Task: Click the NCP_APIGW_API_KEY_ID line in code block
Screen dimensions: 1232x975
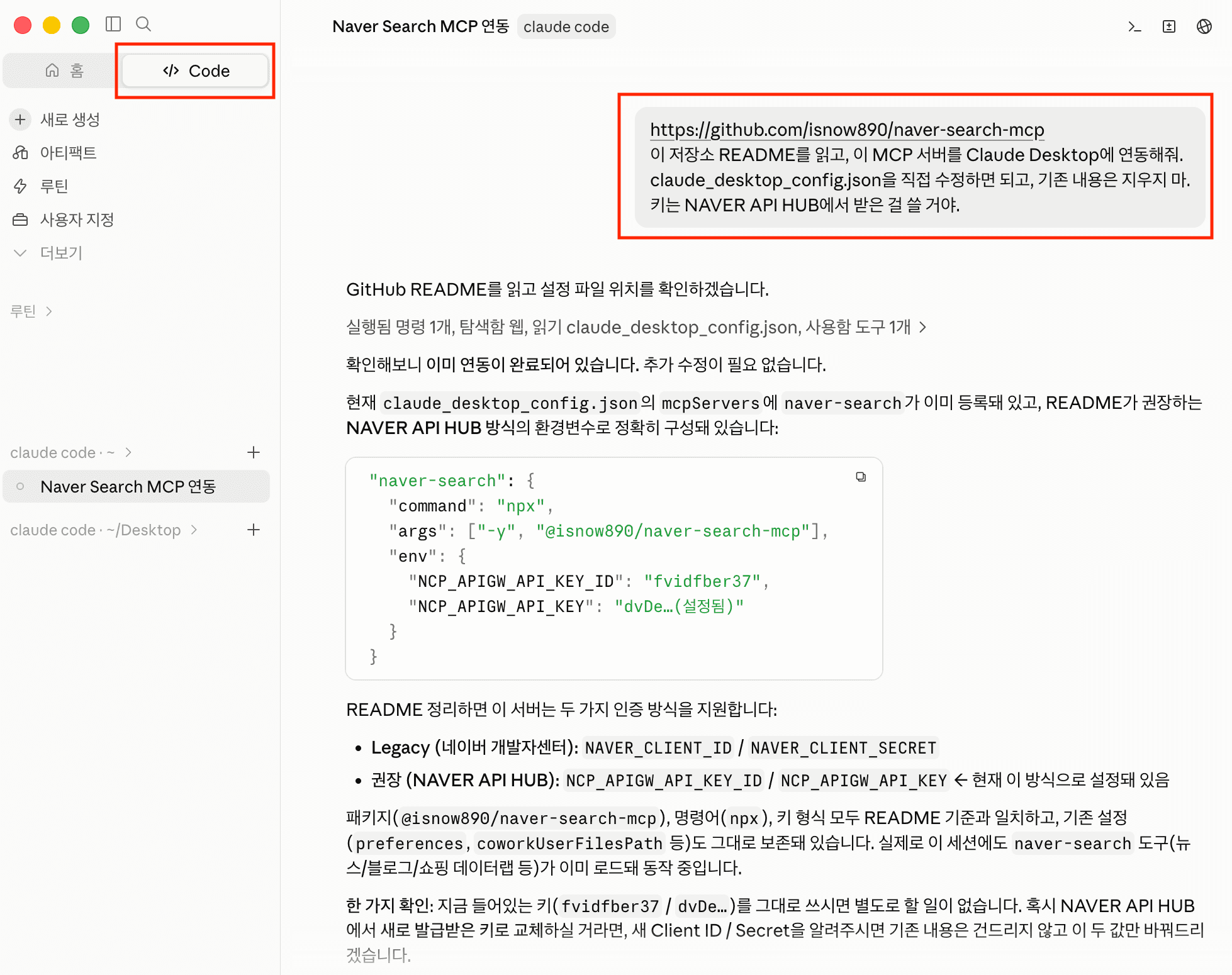Action: point(588,581)
